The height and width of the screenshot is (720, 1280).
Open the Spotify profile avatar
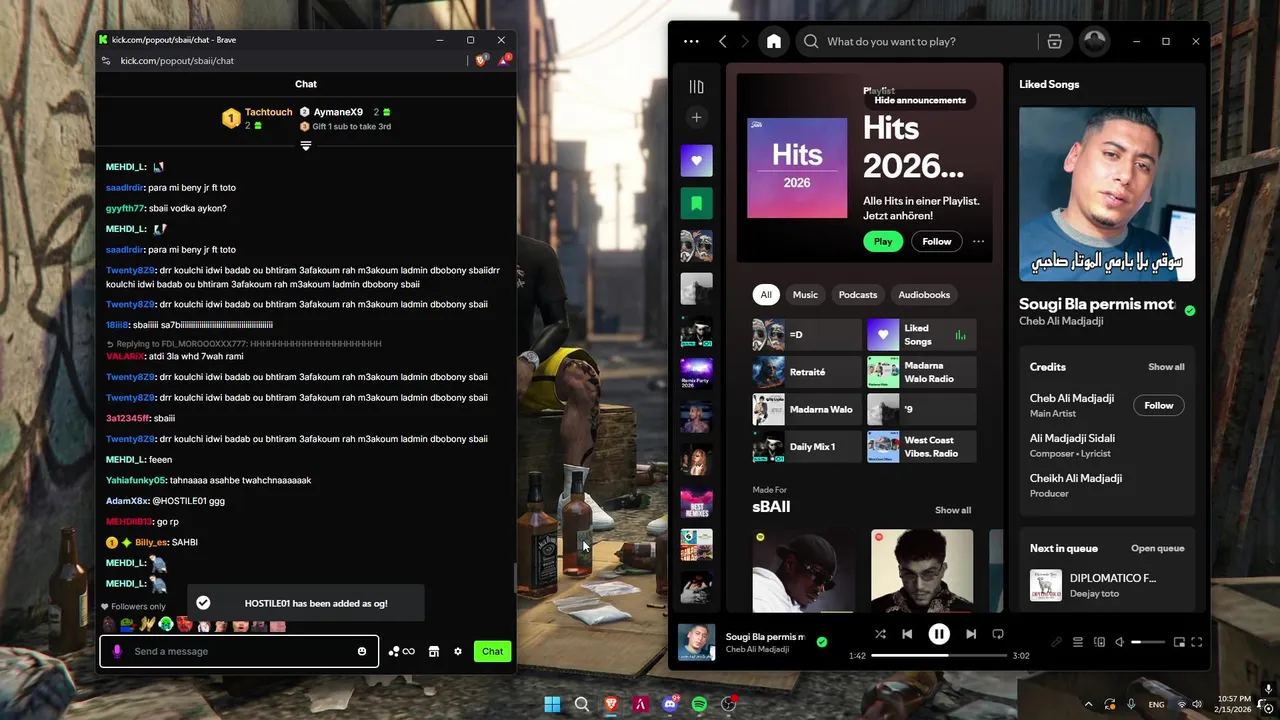[1095, 41]
